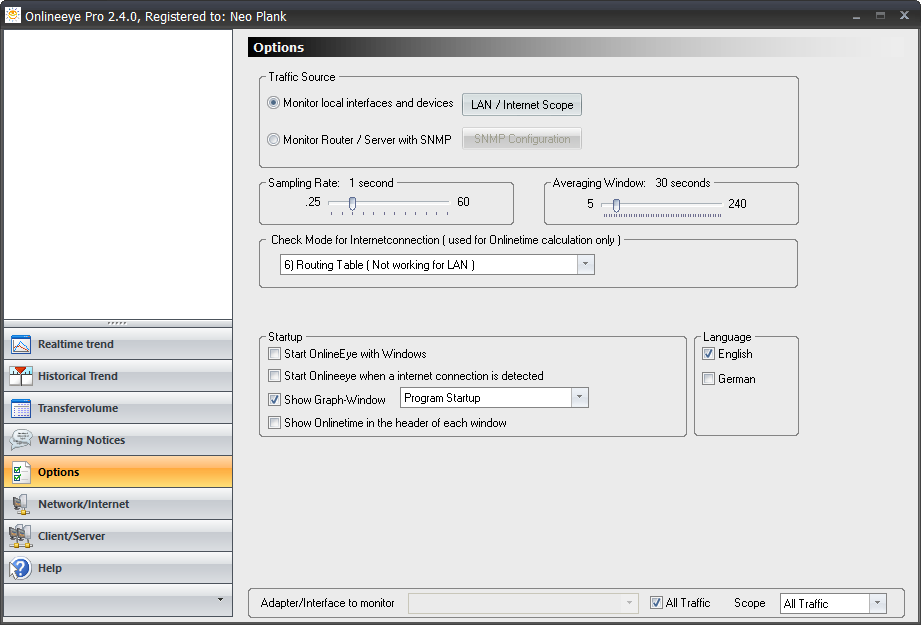Select the Options navigation item
Image resolution: width=921 pixels, height=625 pixels.
118,472
